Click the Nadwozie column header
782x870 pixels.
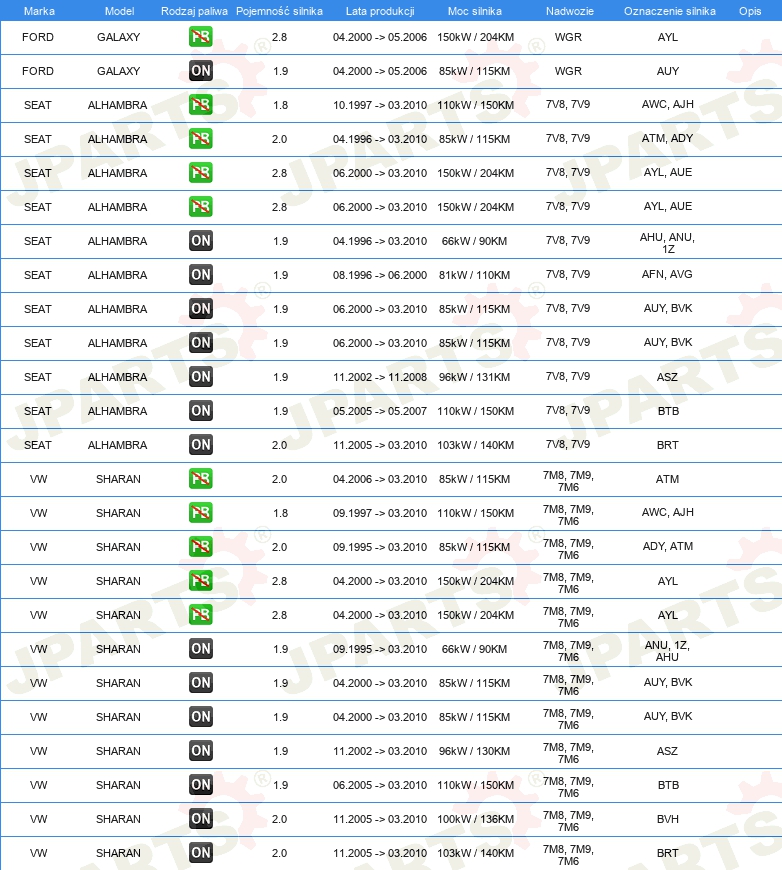click(x=569, y=11)
